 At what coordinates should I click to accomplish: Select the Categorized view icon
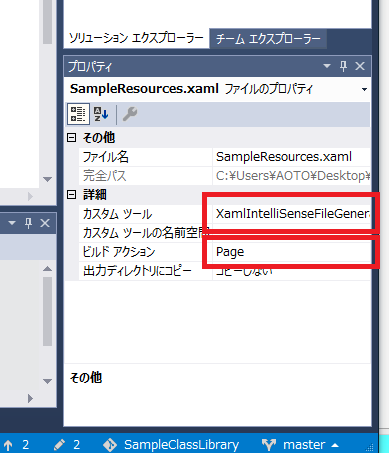(78, 114)
